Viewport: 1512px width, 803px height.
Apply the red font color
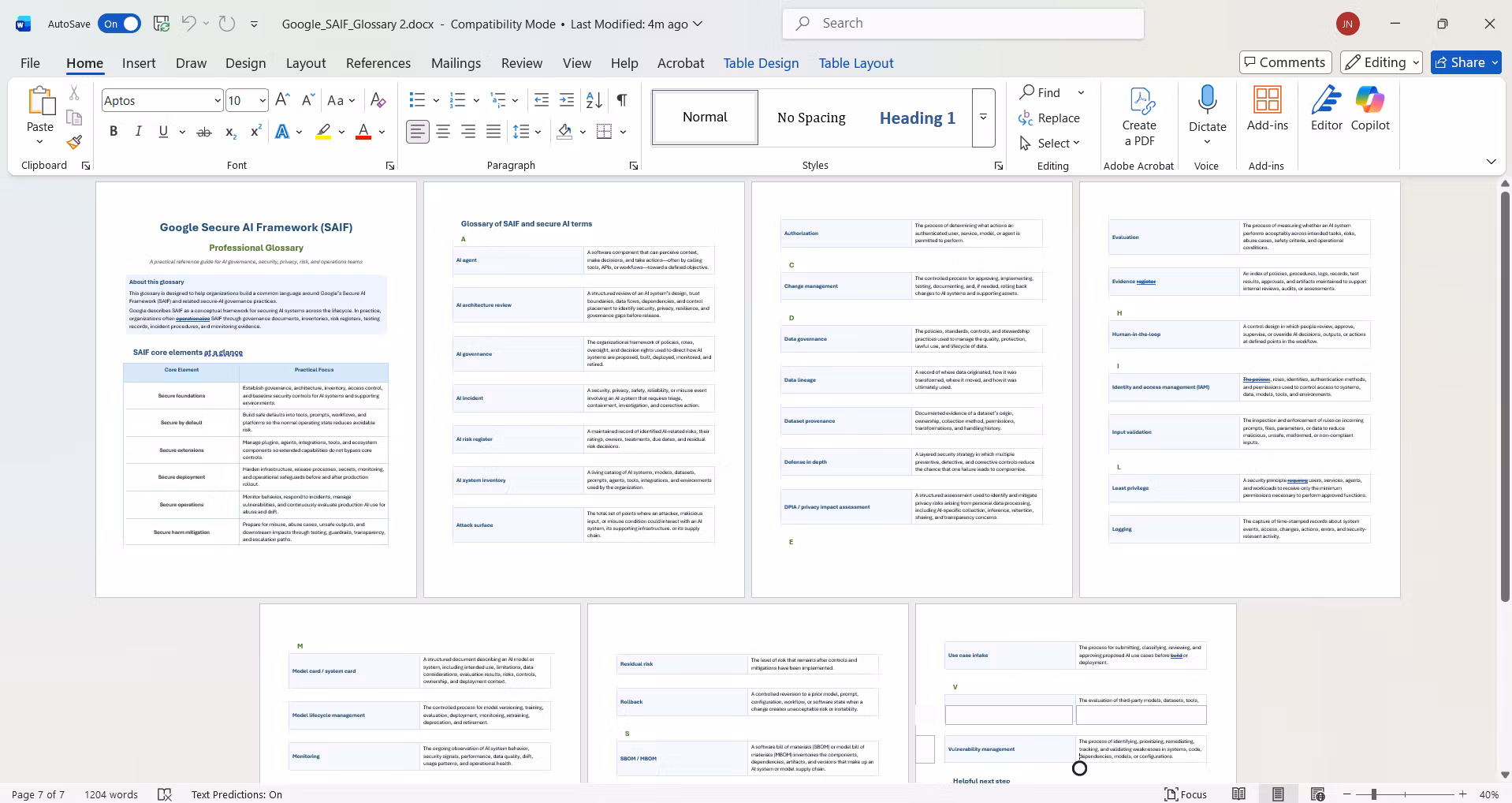click(363, 132)
